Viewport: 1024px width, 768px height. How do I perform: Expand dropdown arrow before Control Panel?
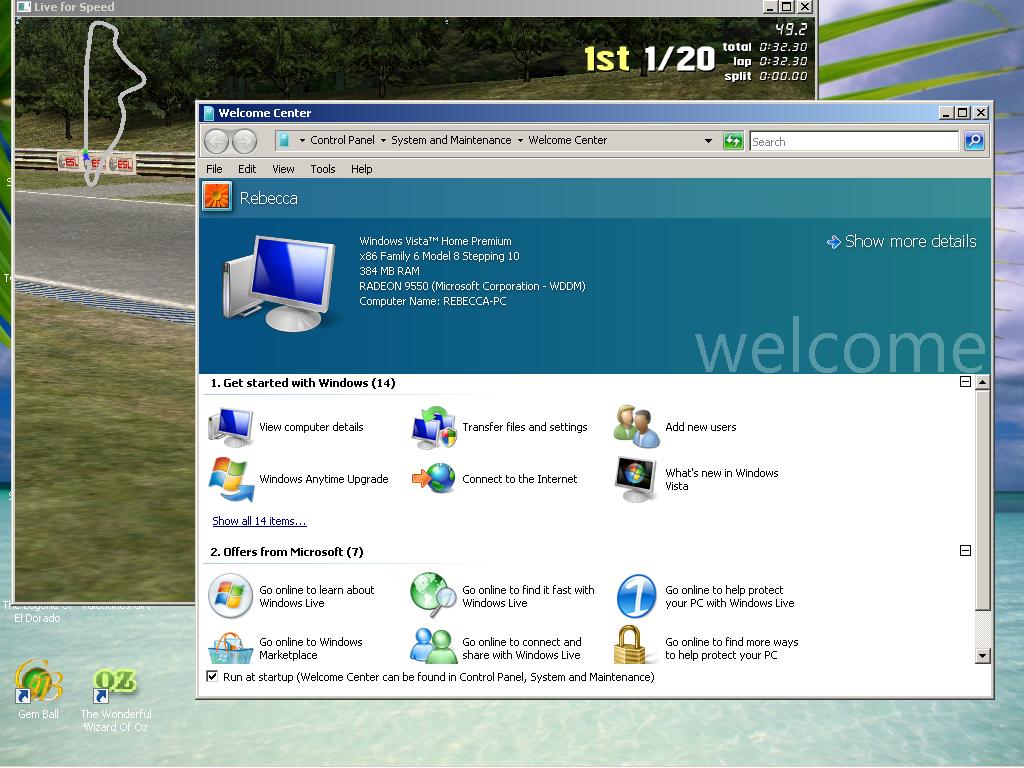302,140
